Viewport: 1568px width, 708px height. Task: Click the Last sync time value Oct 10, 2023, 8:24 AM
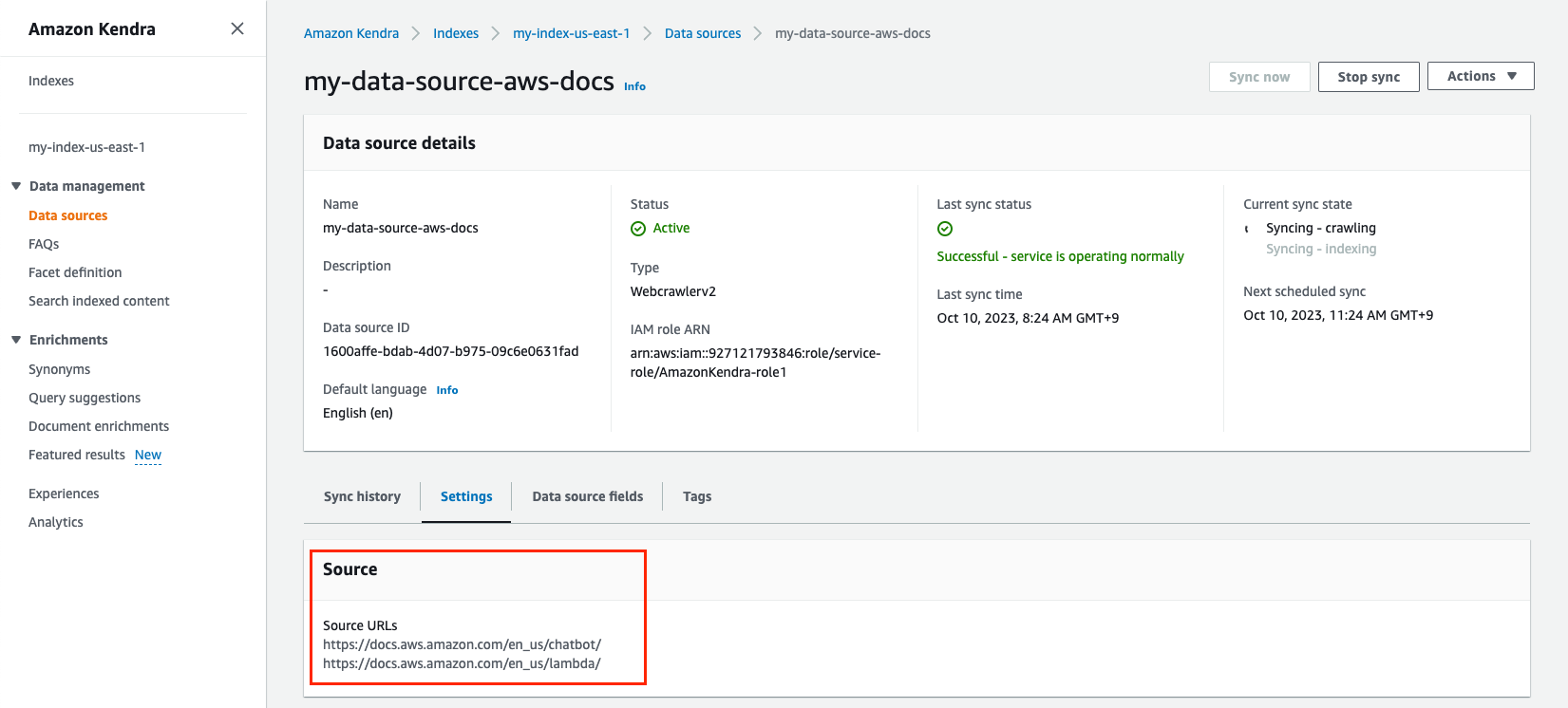click(1028, 318)
